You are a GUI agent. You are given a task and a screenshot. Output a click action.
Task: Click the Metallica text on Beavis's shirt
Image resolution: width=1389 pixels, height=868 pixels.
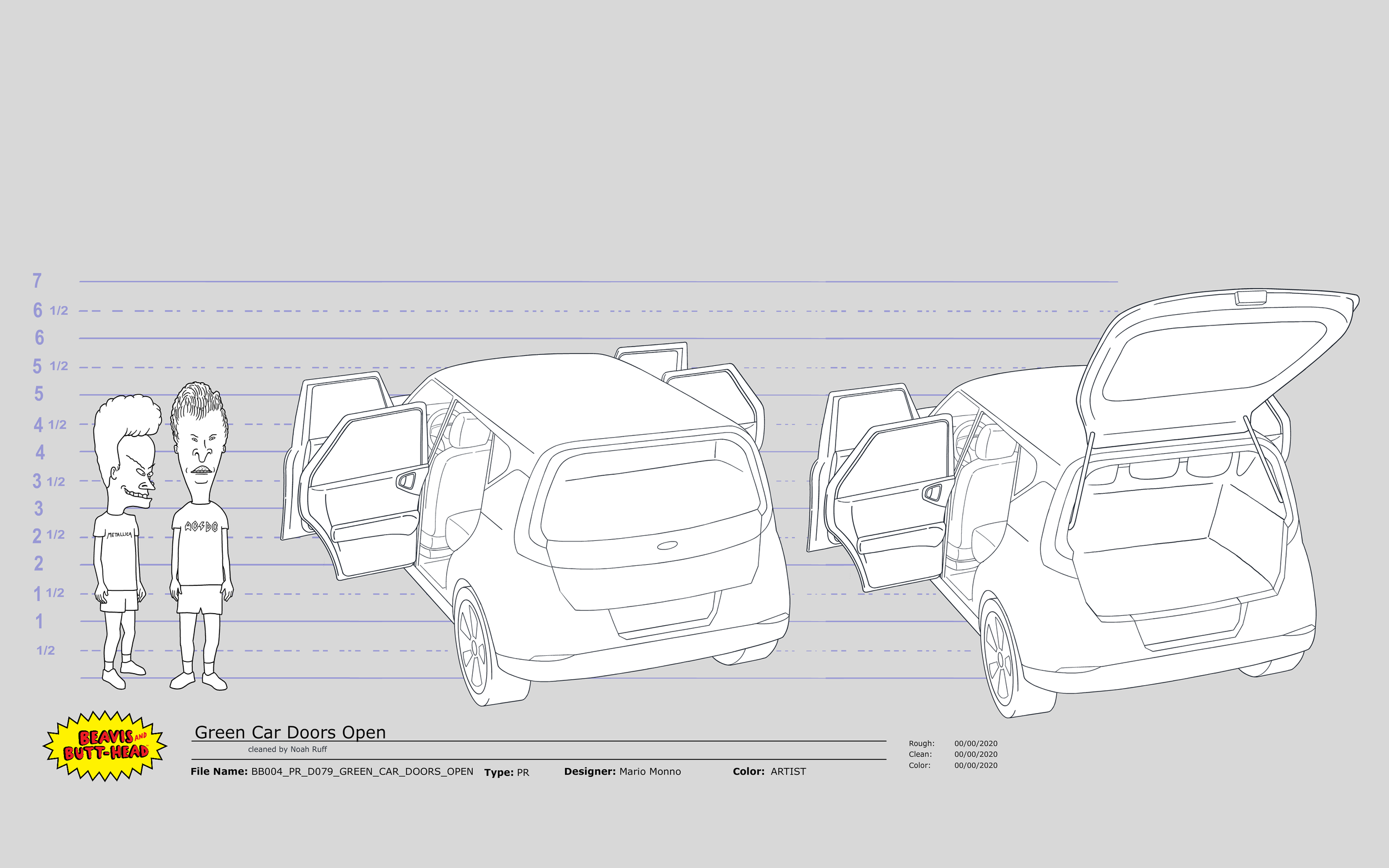pos(119,534)
